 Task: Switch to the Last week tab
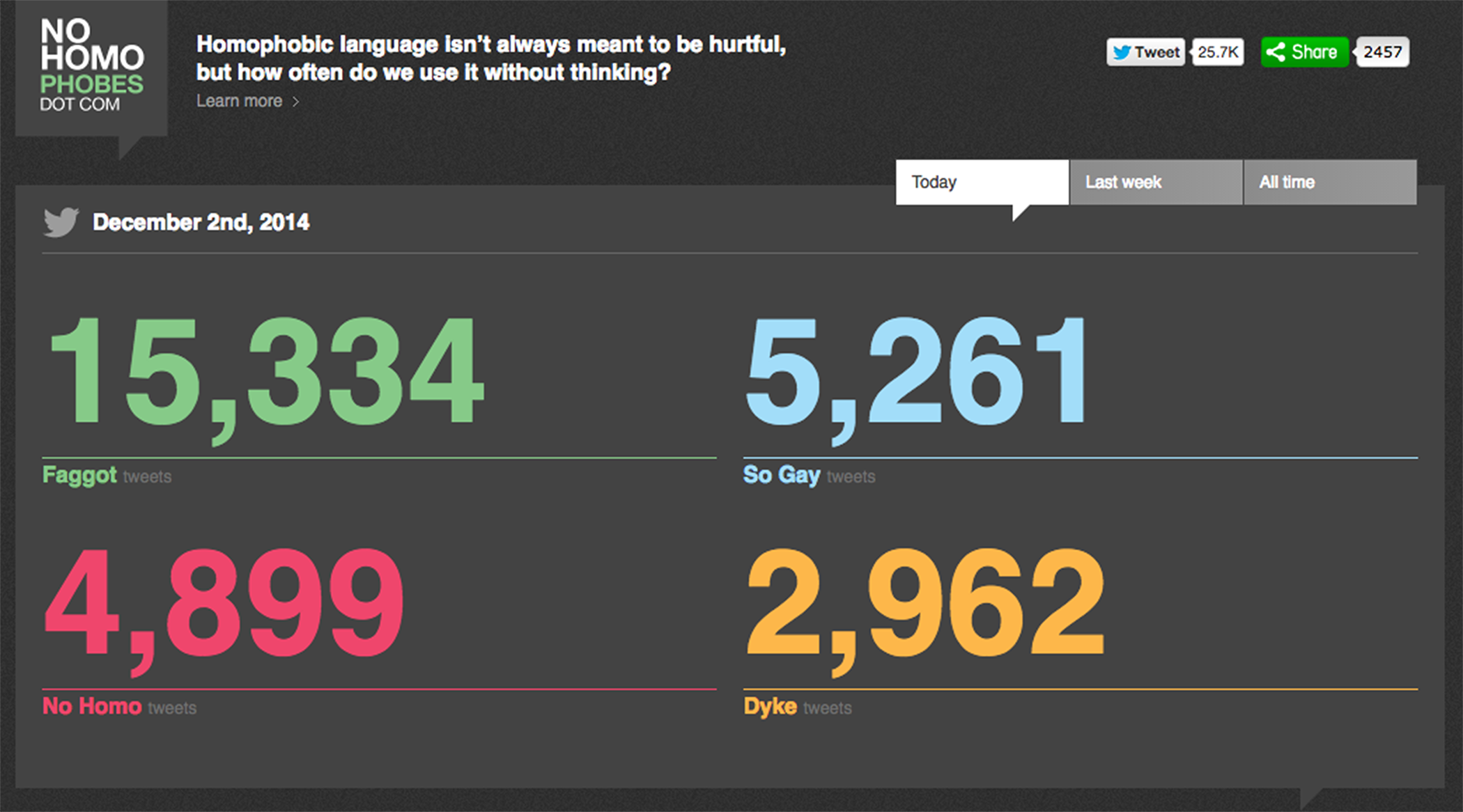coord(1156,182)
